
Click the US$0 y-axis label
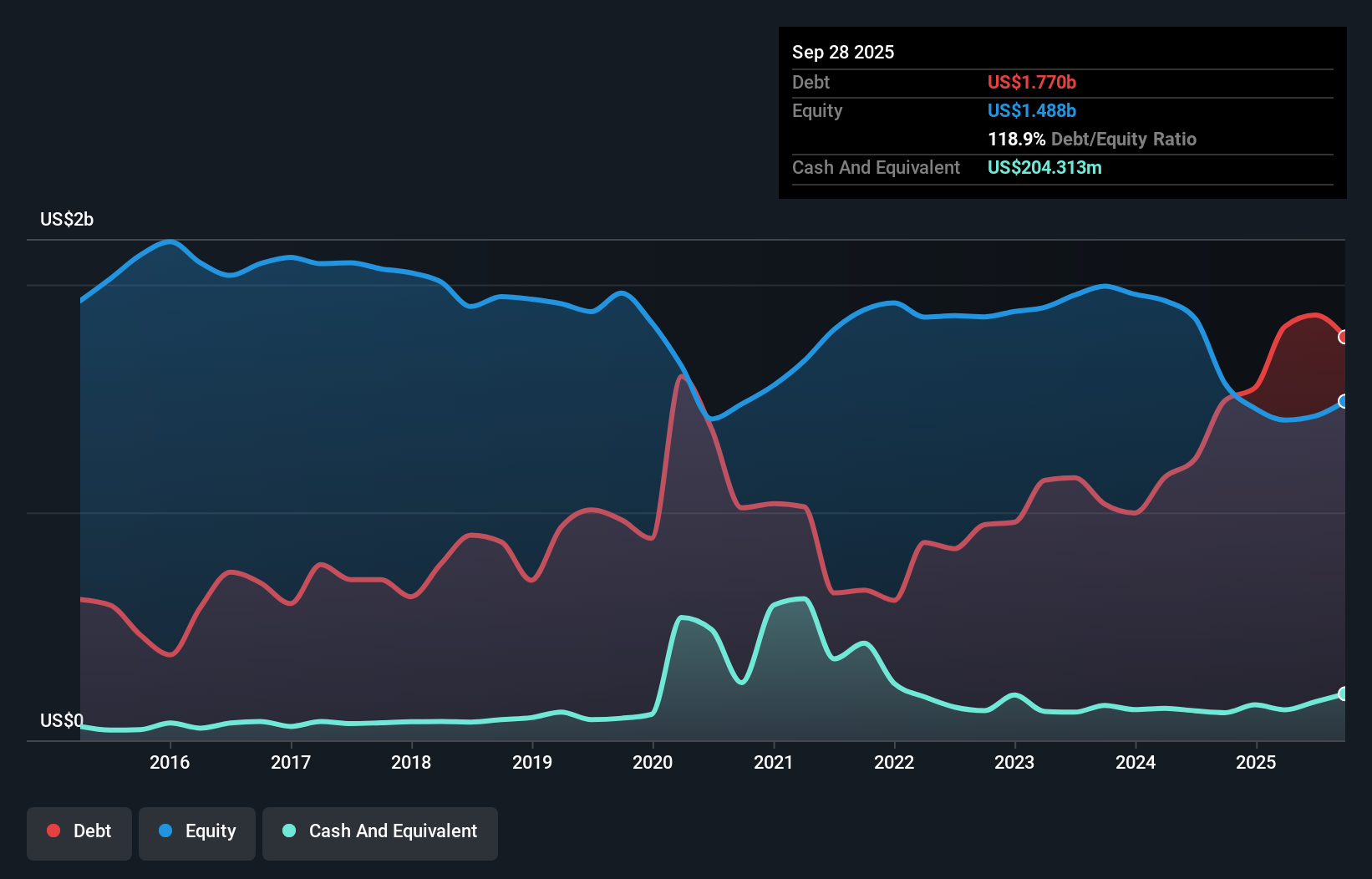coord(62,721)
